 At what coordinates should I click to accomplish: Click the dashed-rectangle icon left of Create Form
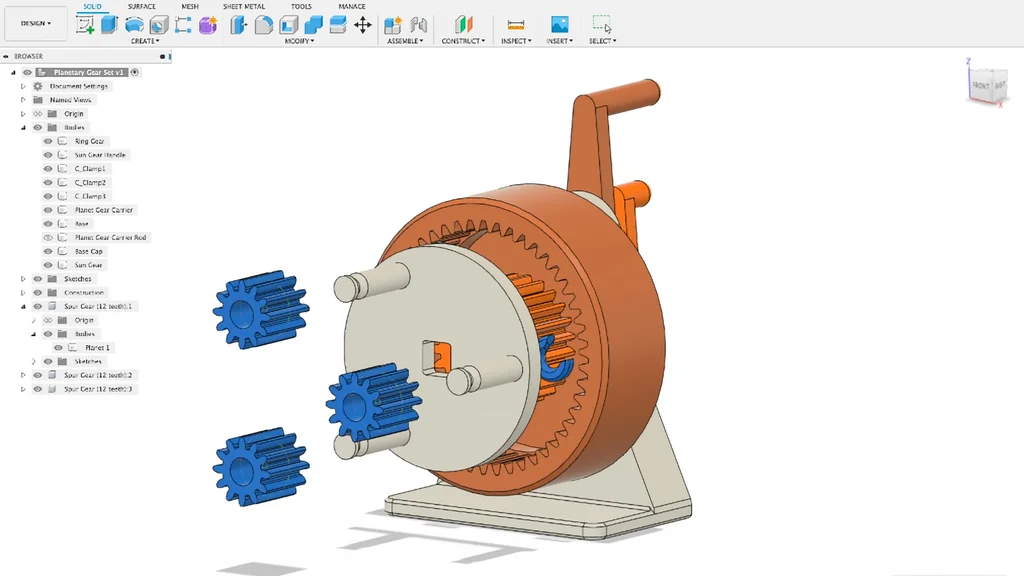coord(183,25)
